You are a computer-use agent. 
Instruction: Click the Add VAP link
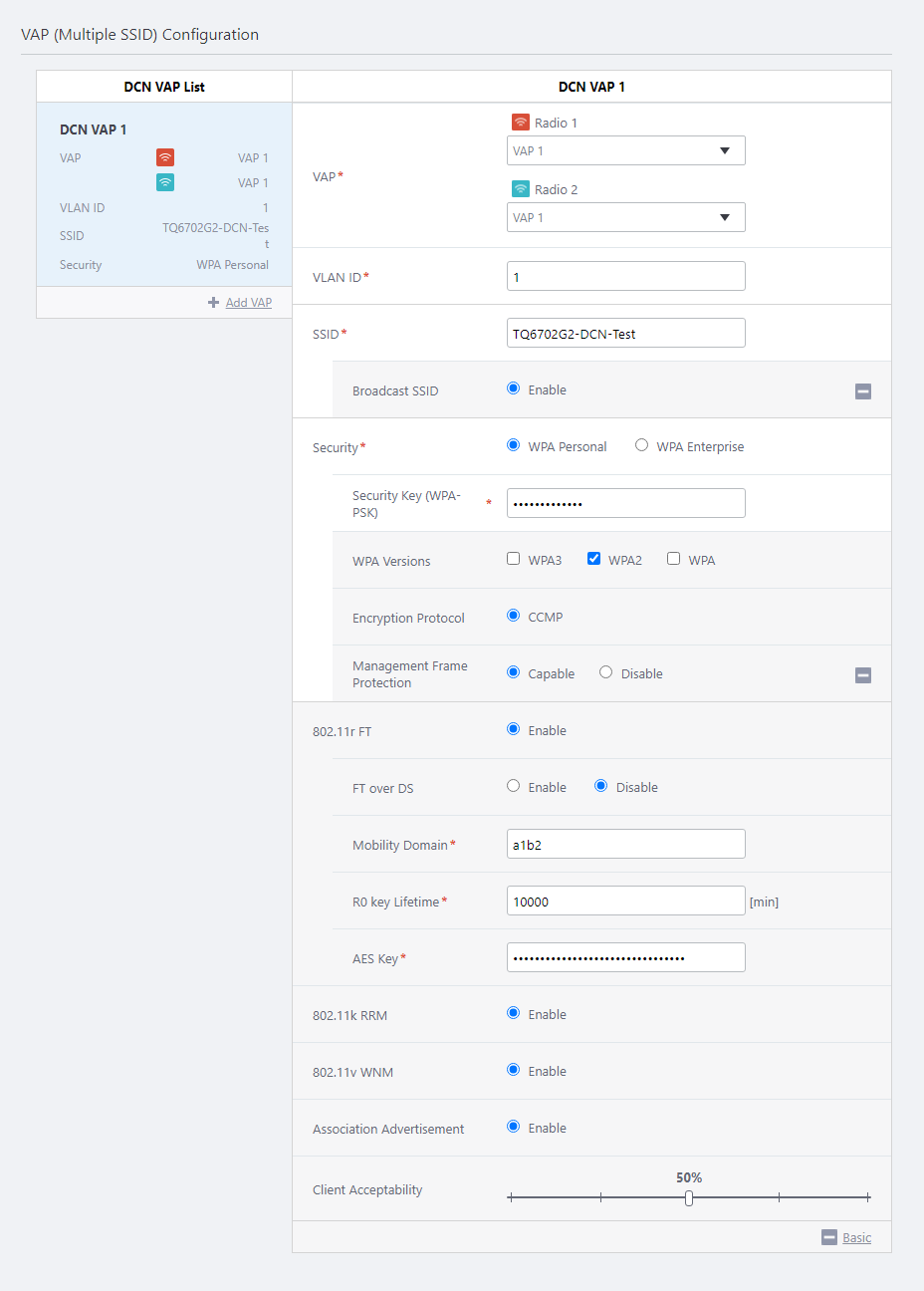[249, 303]
